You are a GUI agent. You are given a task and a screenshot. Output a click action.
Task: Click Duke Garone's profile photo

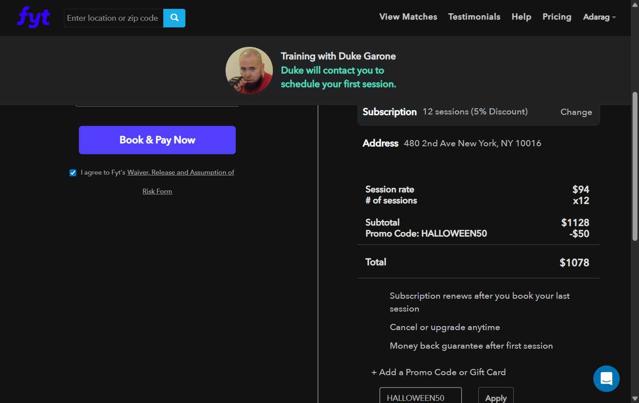[249, 70]
